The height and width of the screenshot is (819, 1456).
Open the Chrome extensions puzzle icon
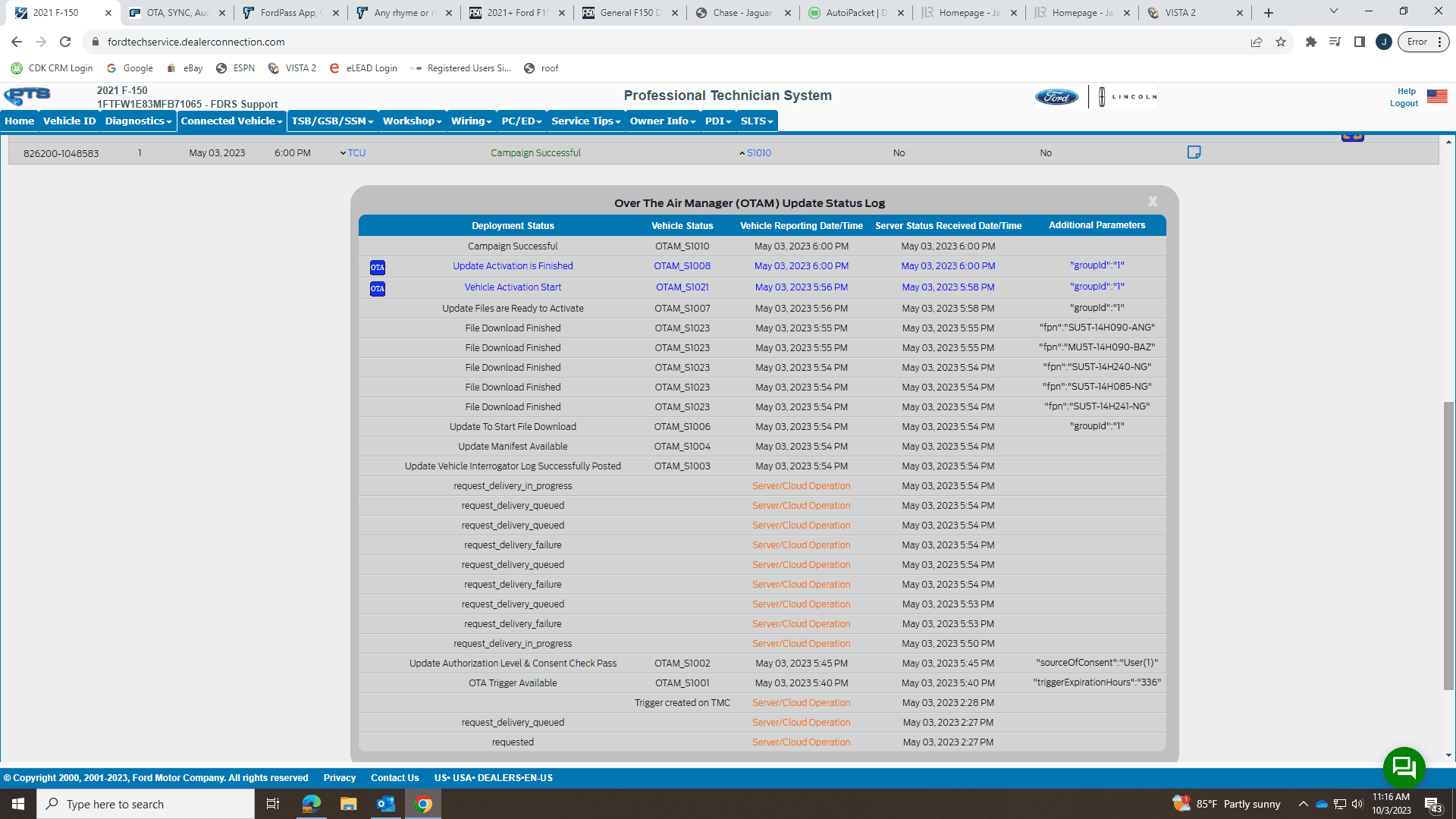(1310, 42)
